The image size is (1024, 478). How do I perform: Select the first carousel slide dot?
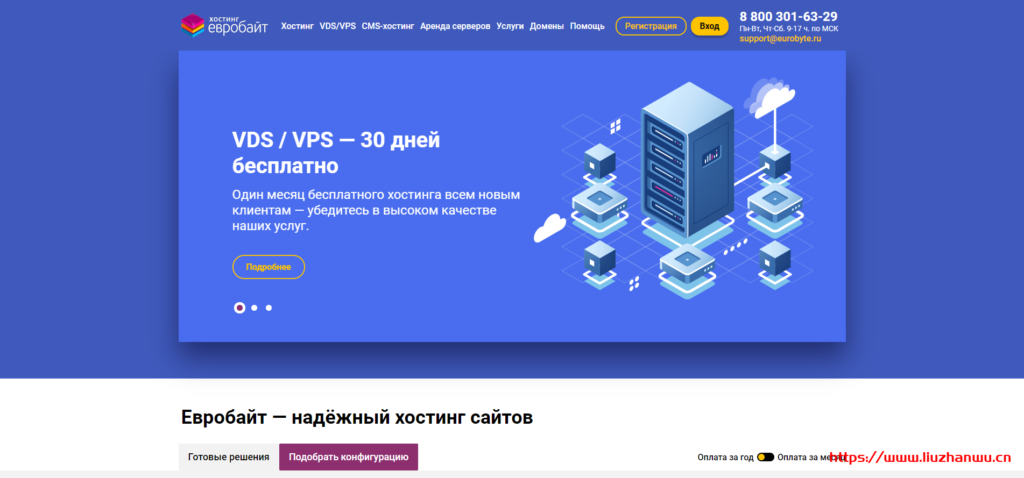pos(240,308)
